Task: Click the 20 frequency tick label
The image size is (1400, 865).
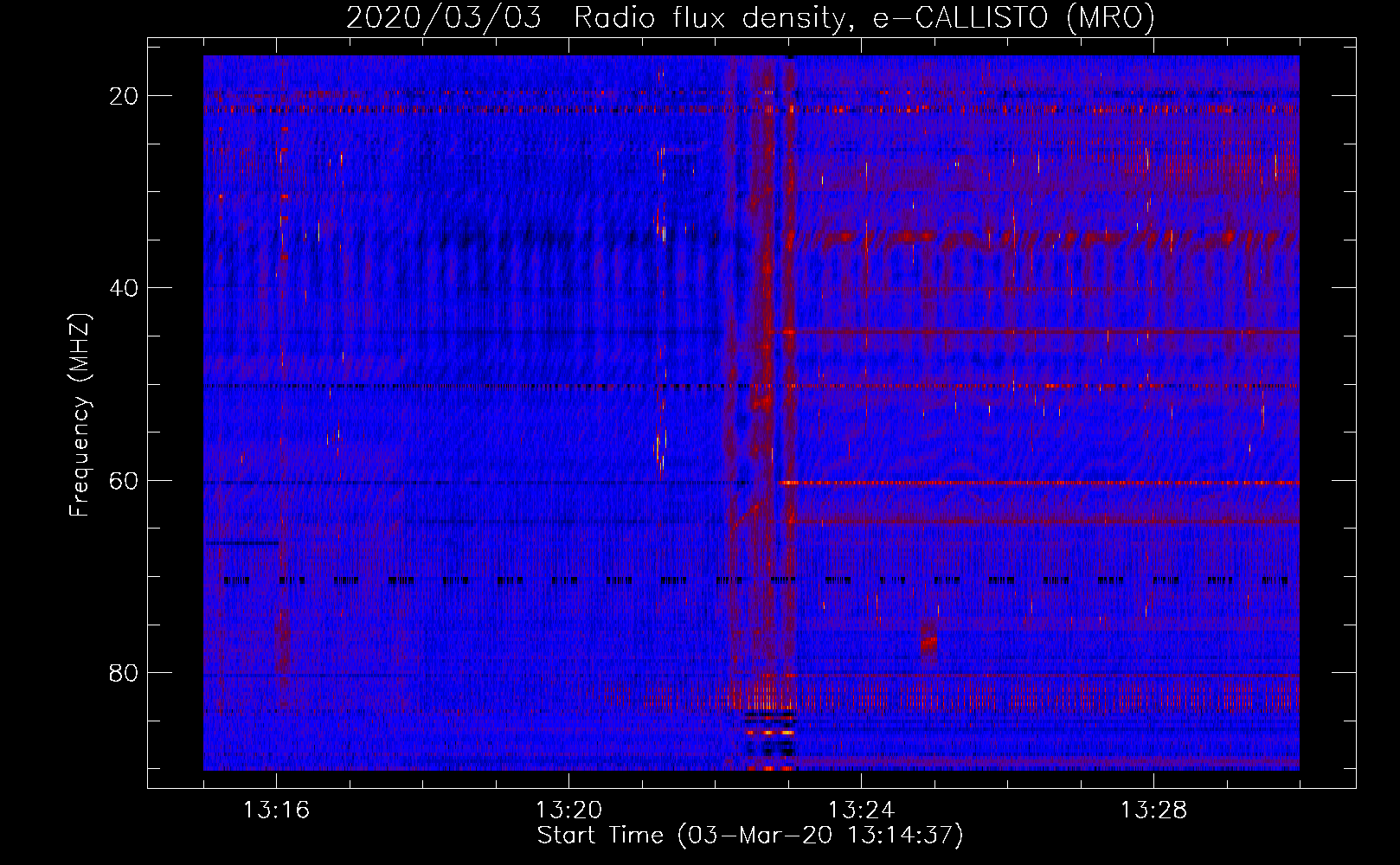Action: (125, 96)
